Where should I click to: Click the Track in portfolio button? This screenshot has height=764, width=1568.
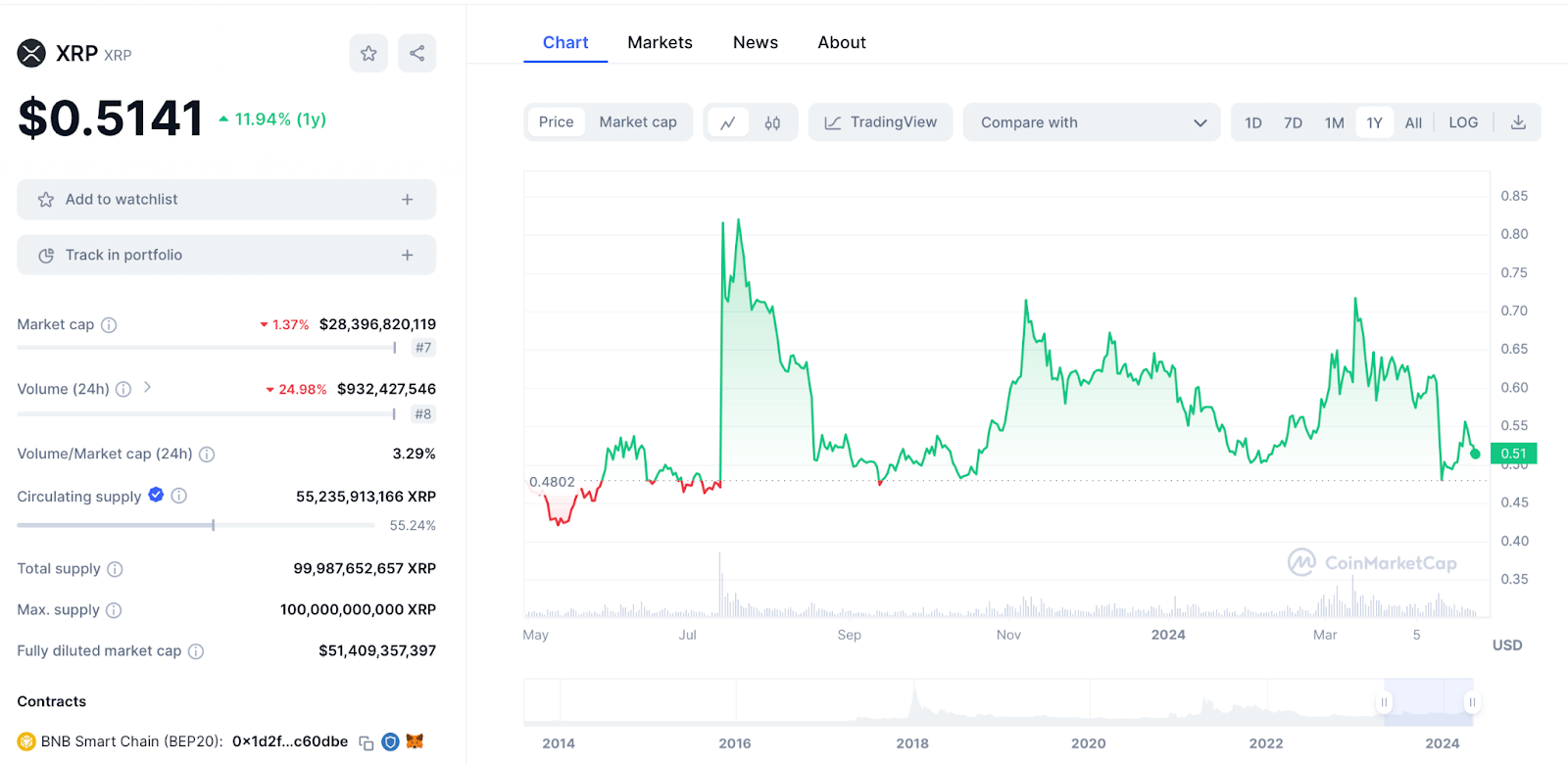point(226,256)
